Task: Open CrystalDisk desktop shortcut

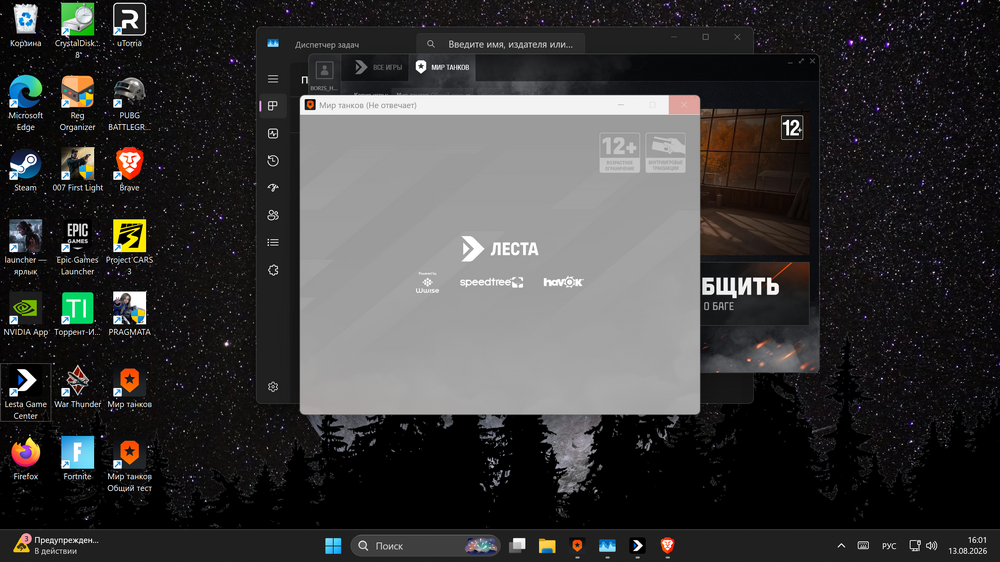Action: click(77, 31)
